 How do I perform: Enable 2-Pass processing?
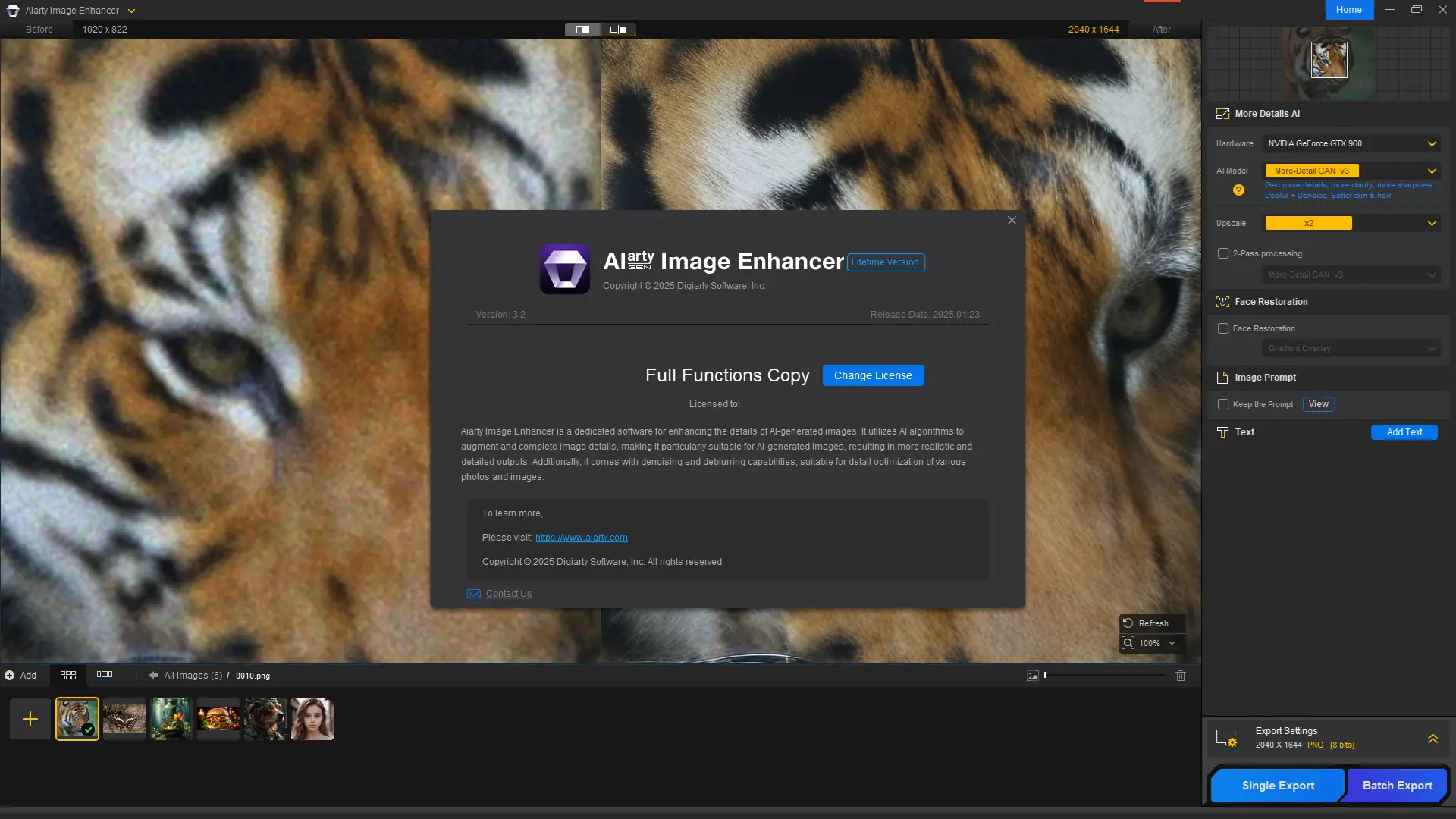point(1223,253)
